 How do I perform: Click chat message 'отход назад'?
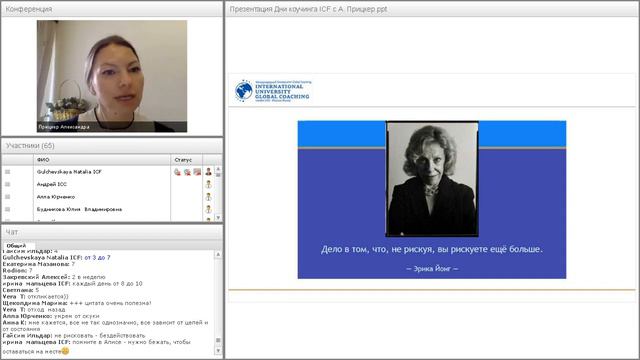coord(46,309)
